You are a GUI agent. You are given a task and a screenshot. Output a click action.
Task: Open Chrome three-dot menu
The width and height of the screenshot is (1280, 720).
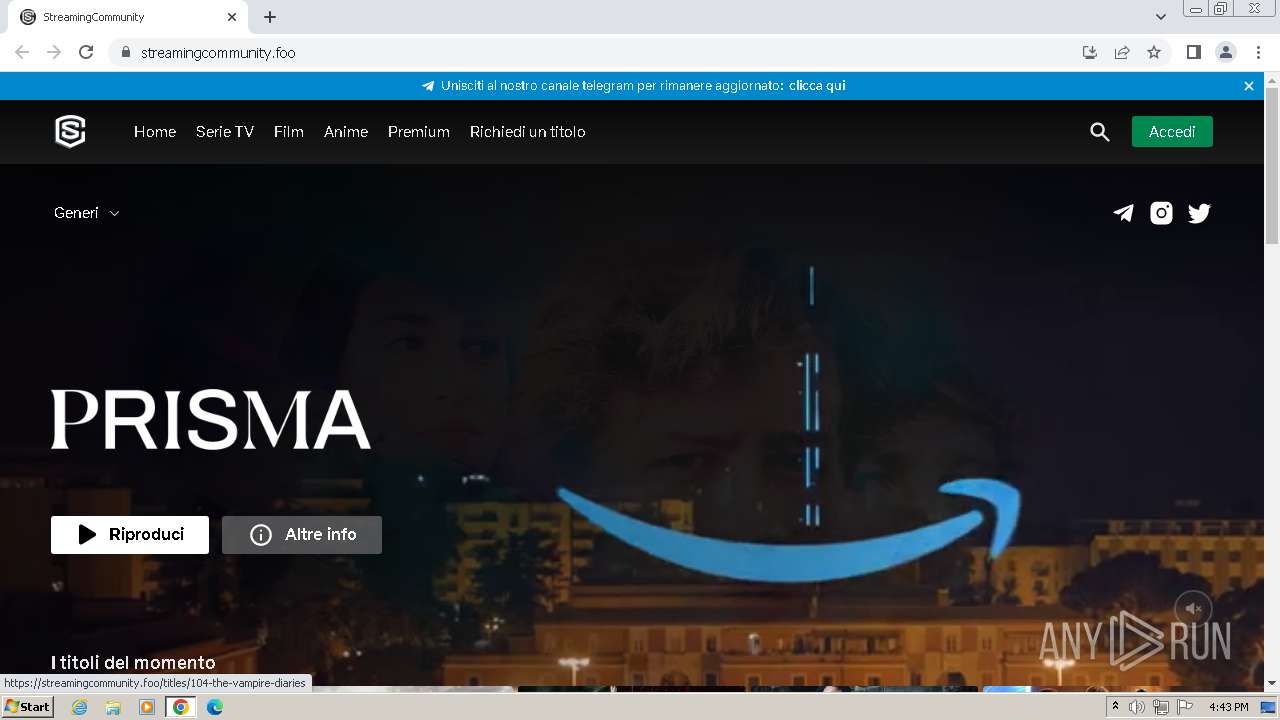pyautogui.click(x=1258, y=52)
